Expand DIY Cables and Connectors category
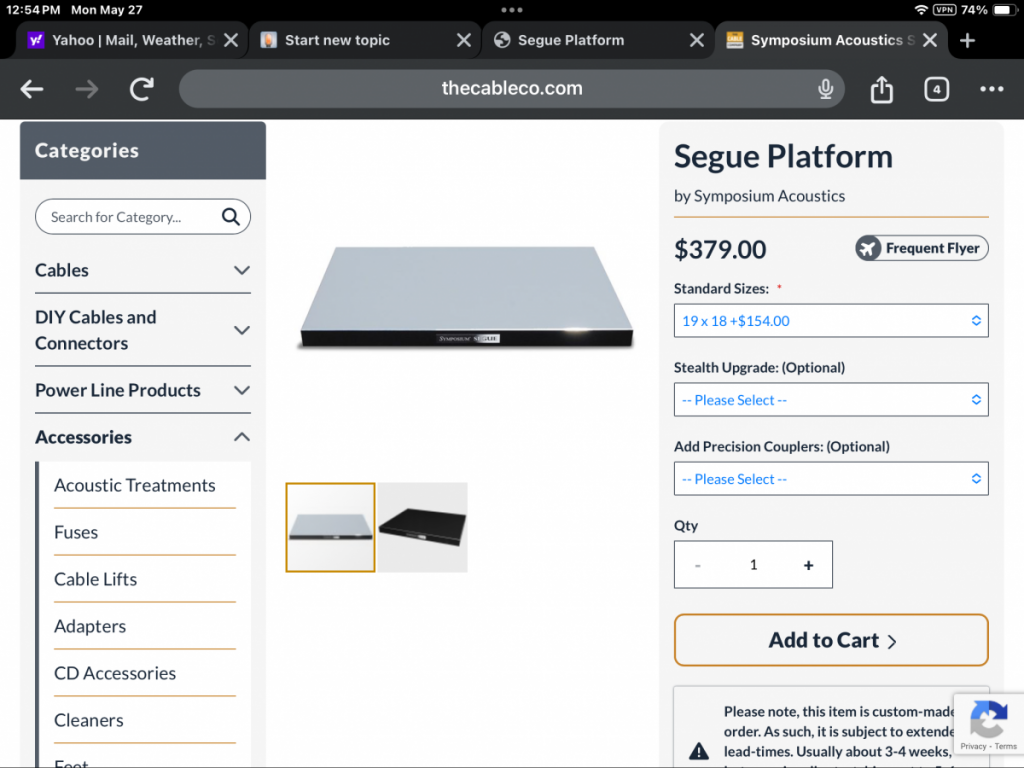This screenshot has height=768, width=1024. click(142, 330)
